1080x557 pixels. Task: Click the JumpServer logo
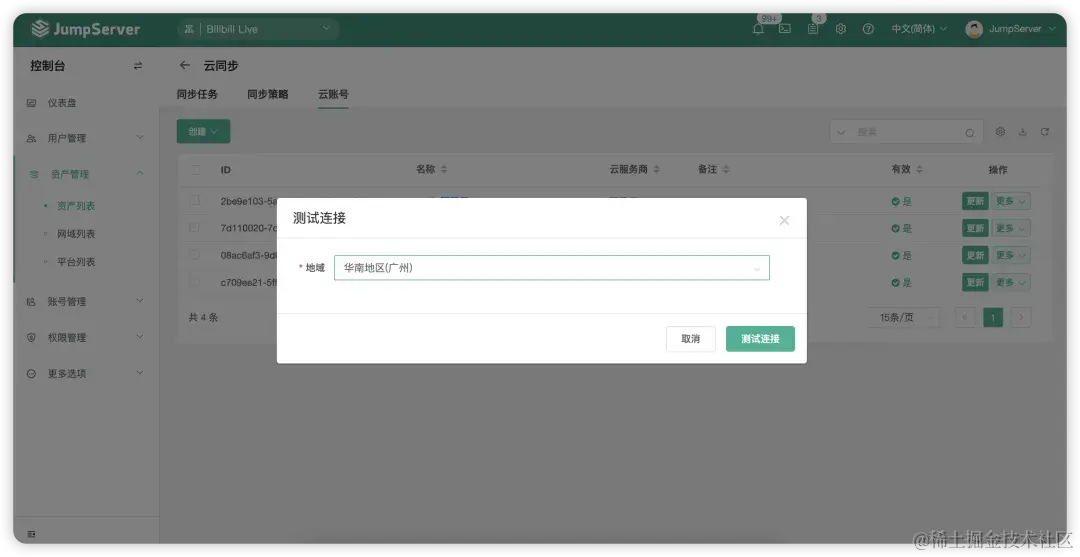point(85,29)
